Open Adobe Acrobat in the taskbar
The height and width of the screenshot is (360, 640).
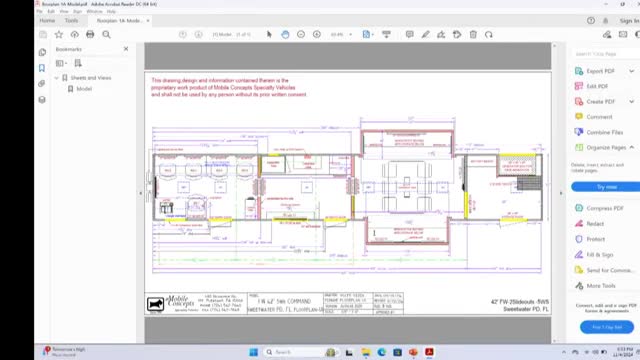coord(429,352)
